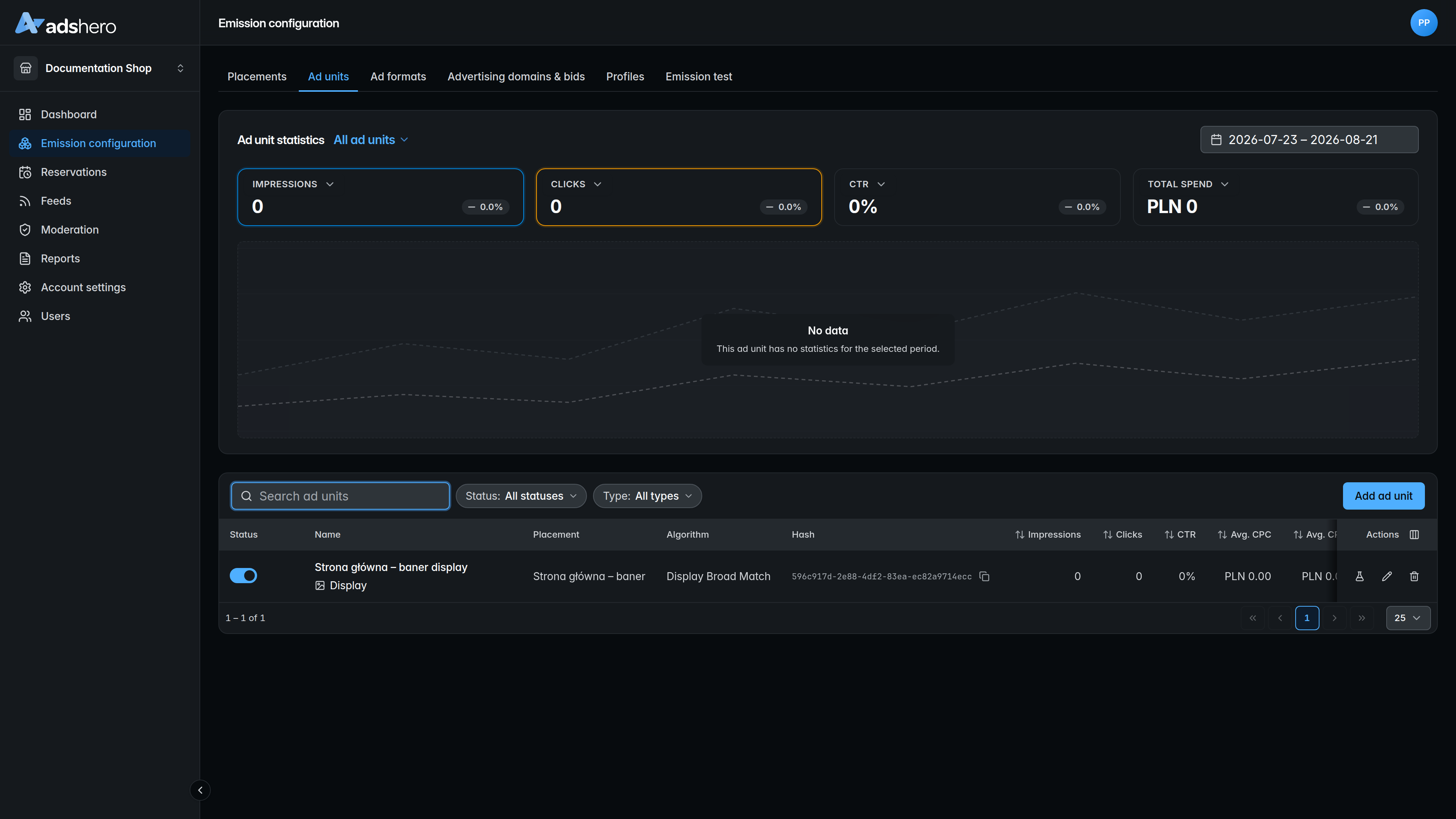Click the Add ad unit button
Screen dimensions: 1456x819
pyautogui.click(x=1383, y=496)
